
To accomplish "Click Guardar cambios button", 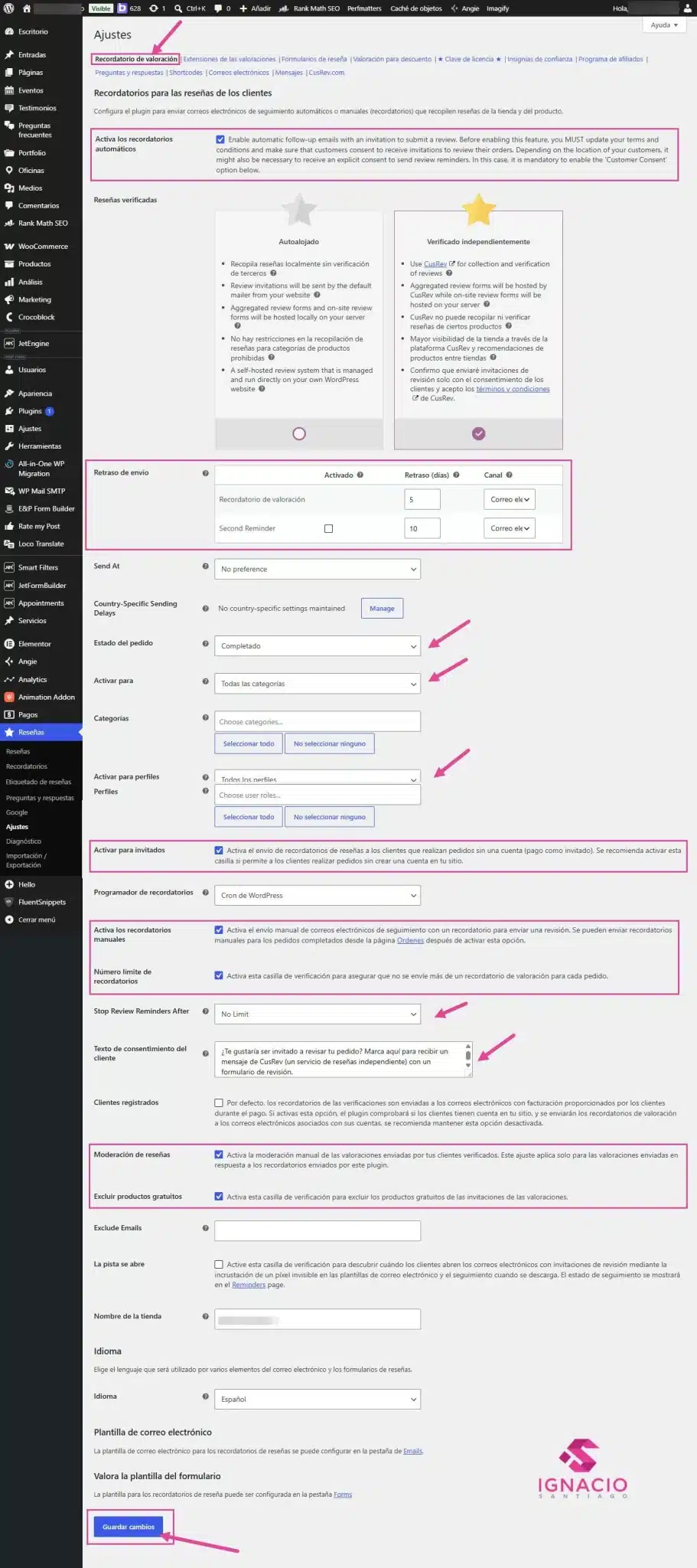I will (129, 1527).
